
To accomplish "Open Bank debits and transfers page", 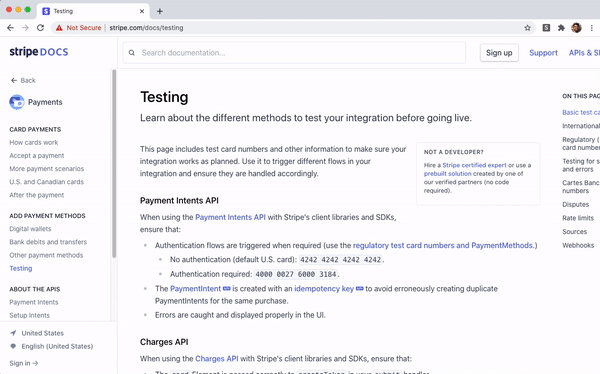I will coord(48,242).
